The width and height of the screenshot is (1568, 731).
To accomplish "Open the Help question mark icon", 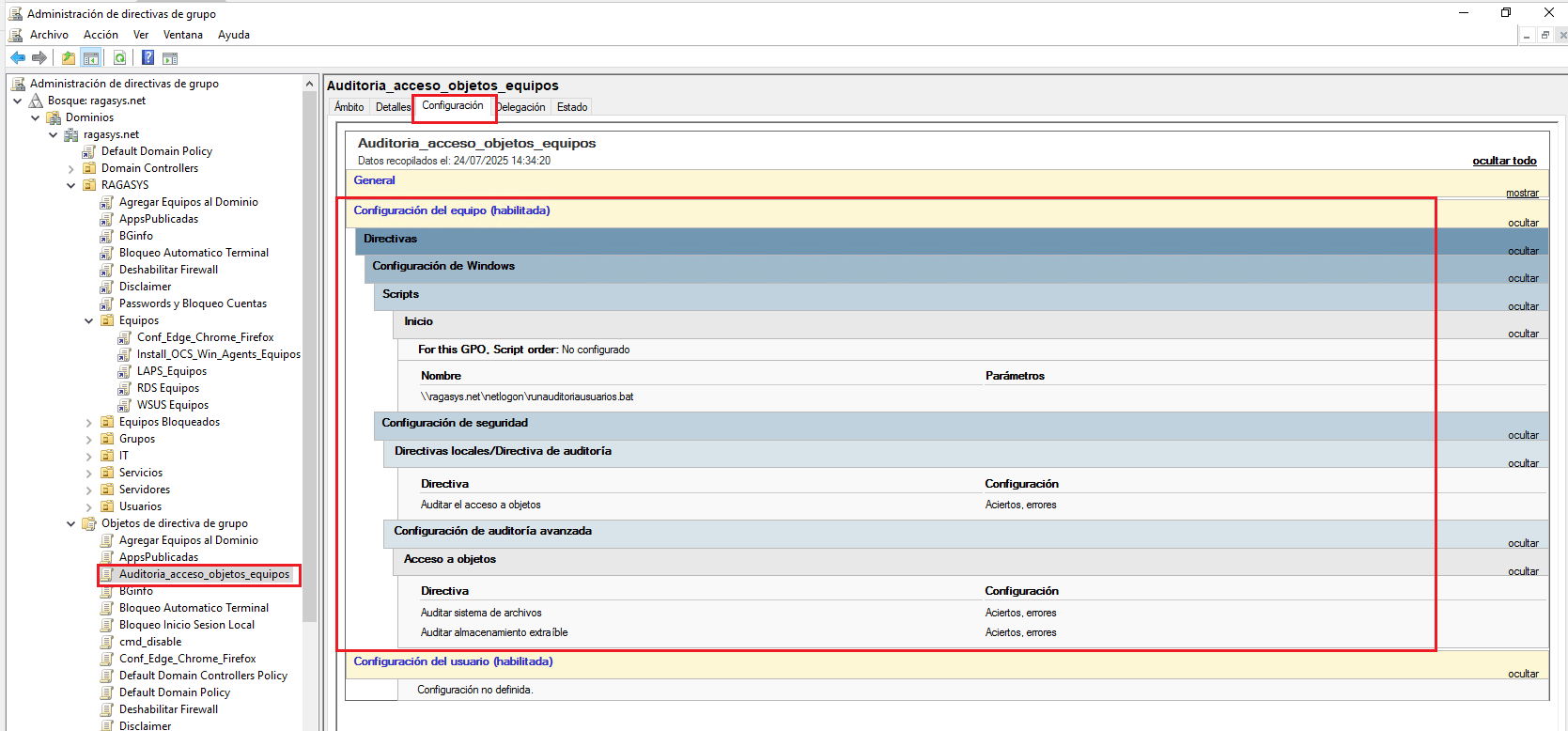I will [x=148, y=57].
